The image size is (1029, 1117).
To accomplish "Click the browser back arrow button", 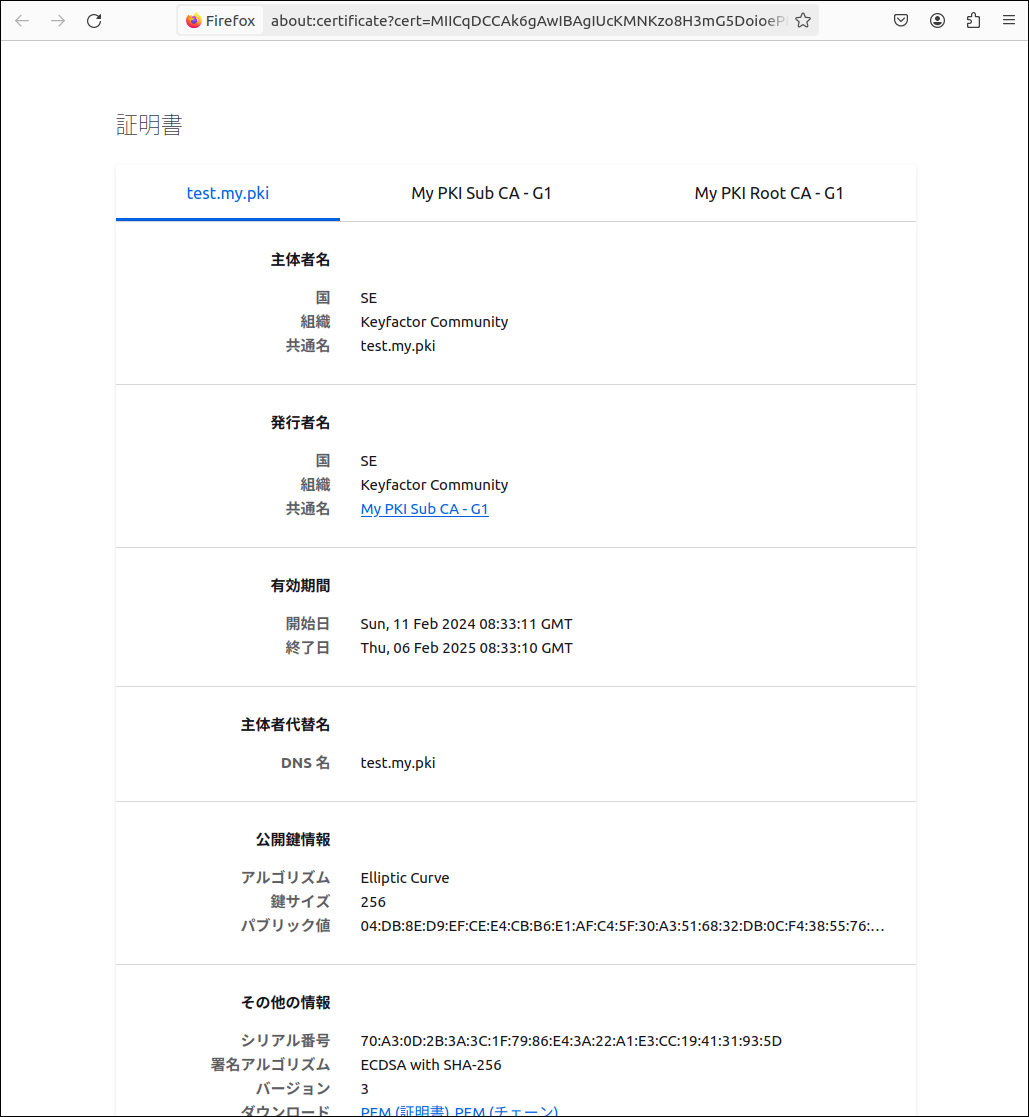I will pyautogui.click(x=22, y=20).
